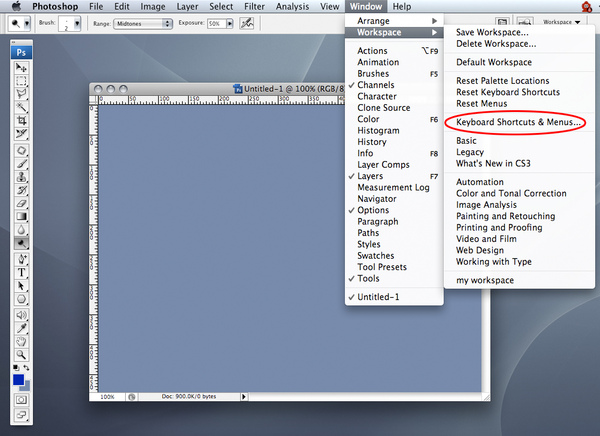Click the default colors icon
The width and height of the screenshot is (600, 436).
click(16, 367)
